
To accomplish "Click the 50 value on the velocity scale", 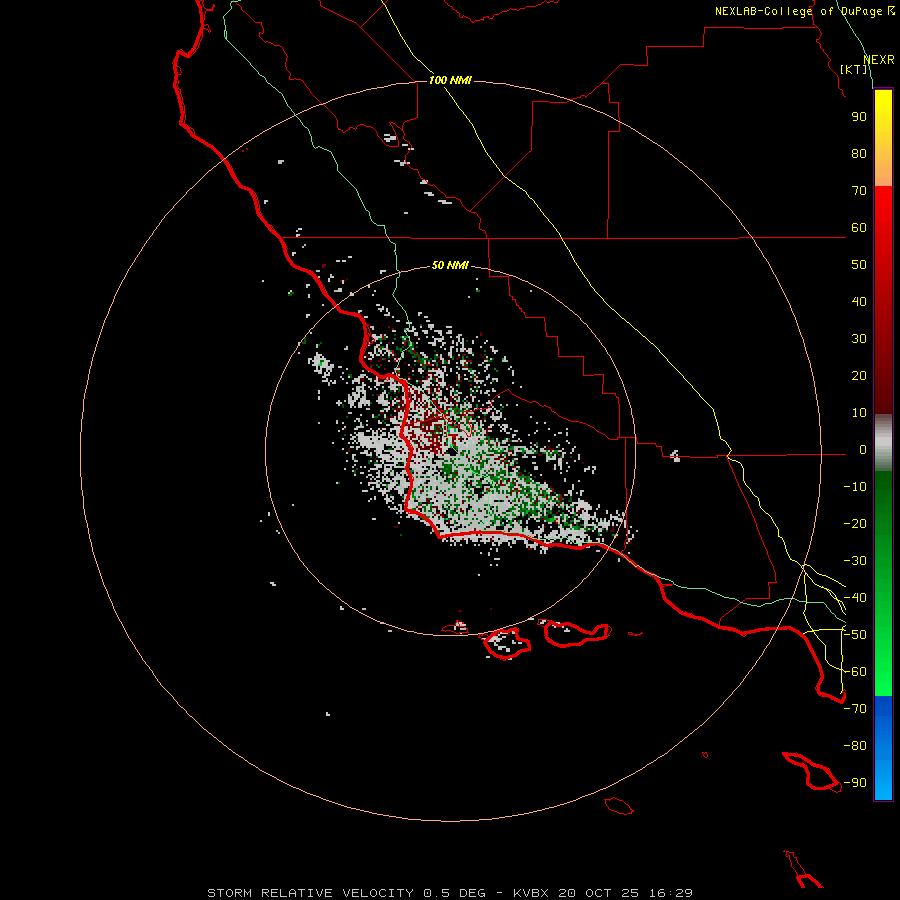I will click(859, 265).
